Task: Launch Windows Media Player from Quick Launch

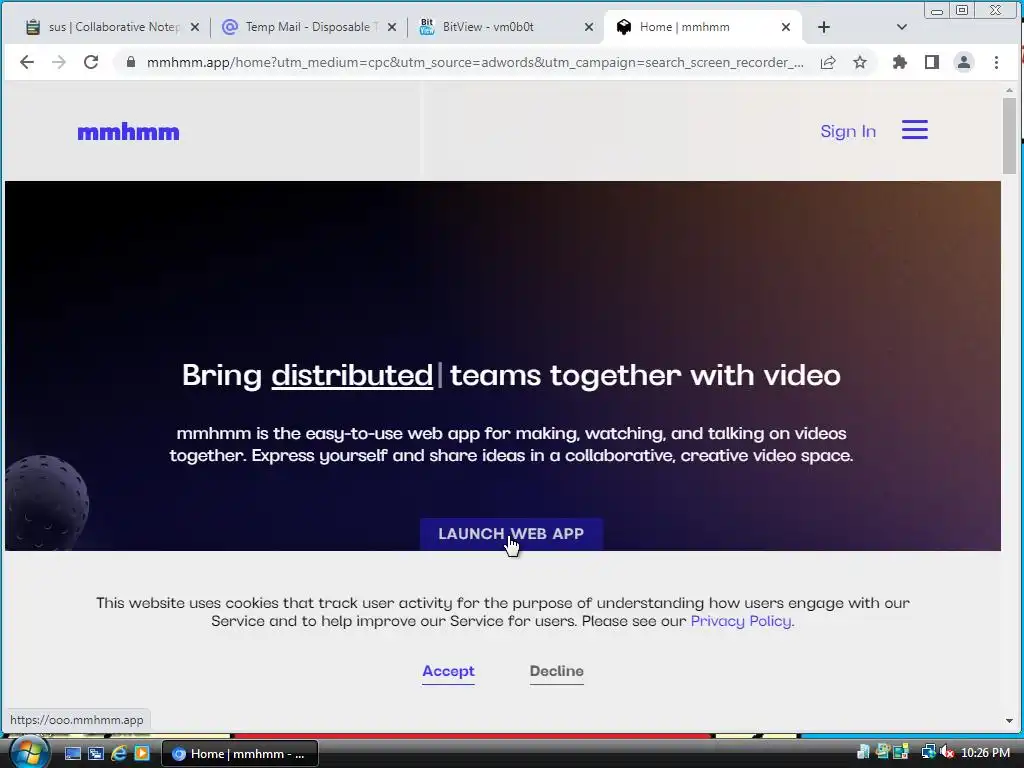Action: 142,754
